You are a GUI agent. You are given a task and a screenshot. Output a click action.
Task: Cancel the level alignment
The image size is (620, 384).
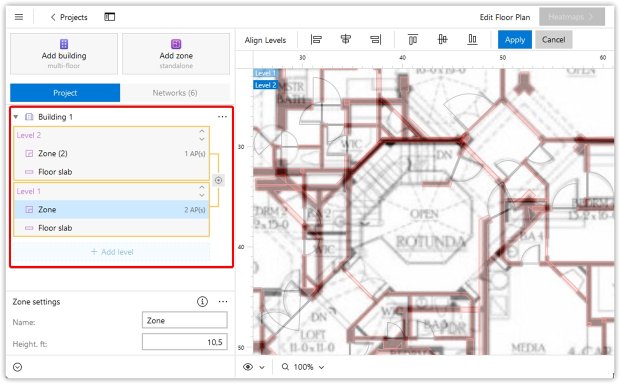[x=554, y=40]
